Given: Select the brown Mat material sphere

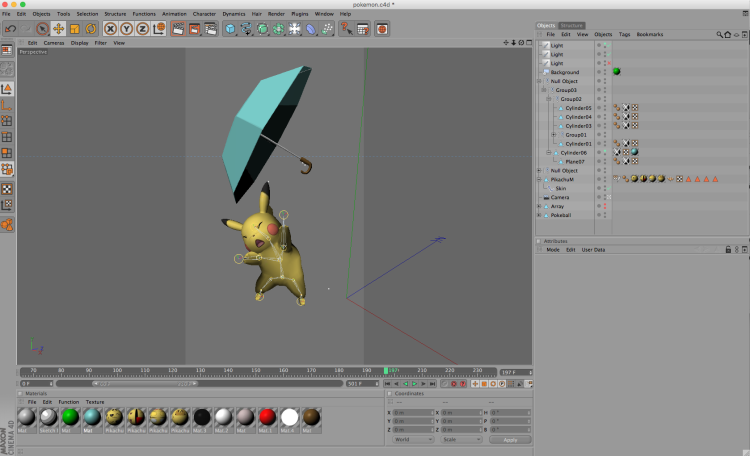Looking at the screenshot, I should 311,418.
